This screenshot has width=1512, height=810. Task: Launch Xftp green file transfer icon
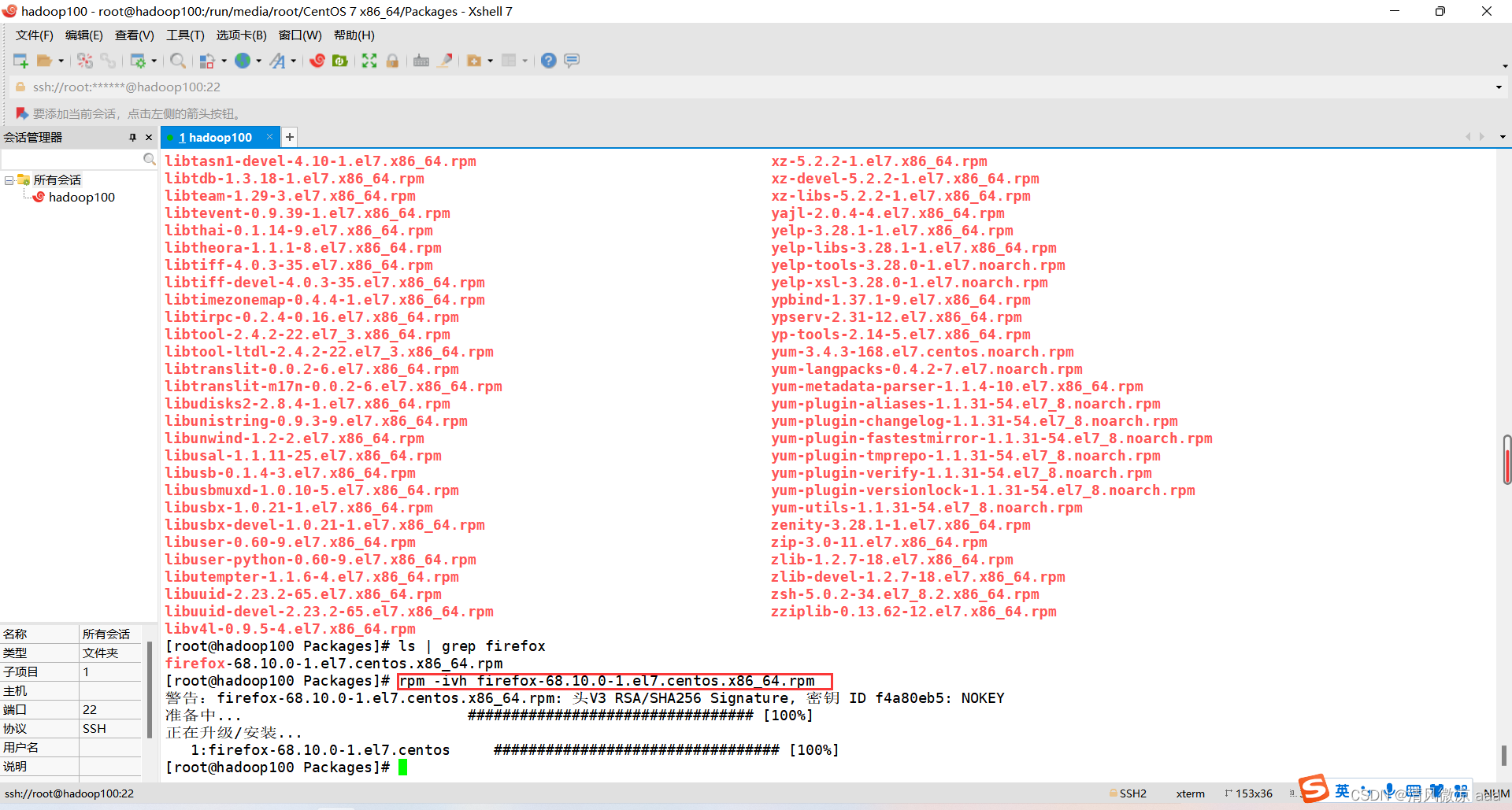(x=340, y=61)
